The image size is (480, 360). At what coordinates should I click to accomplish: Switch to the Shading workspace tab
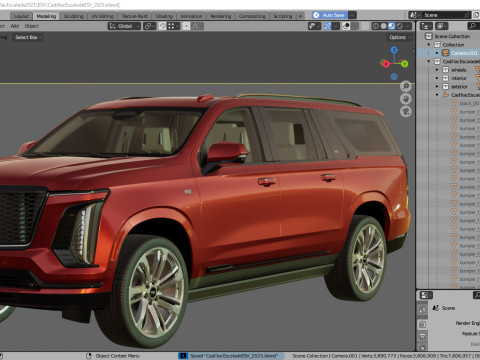(x=164, y=16)
